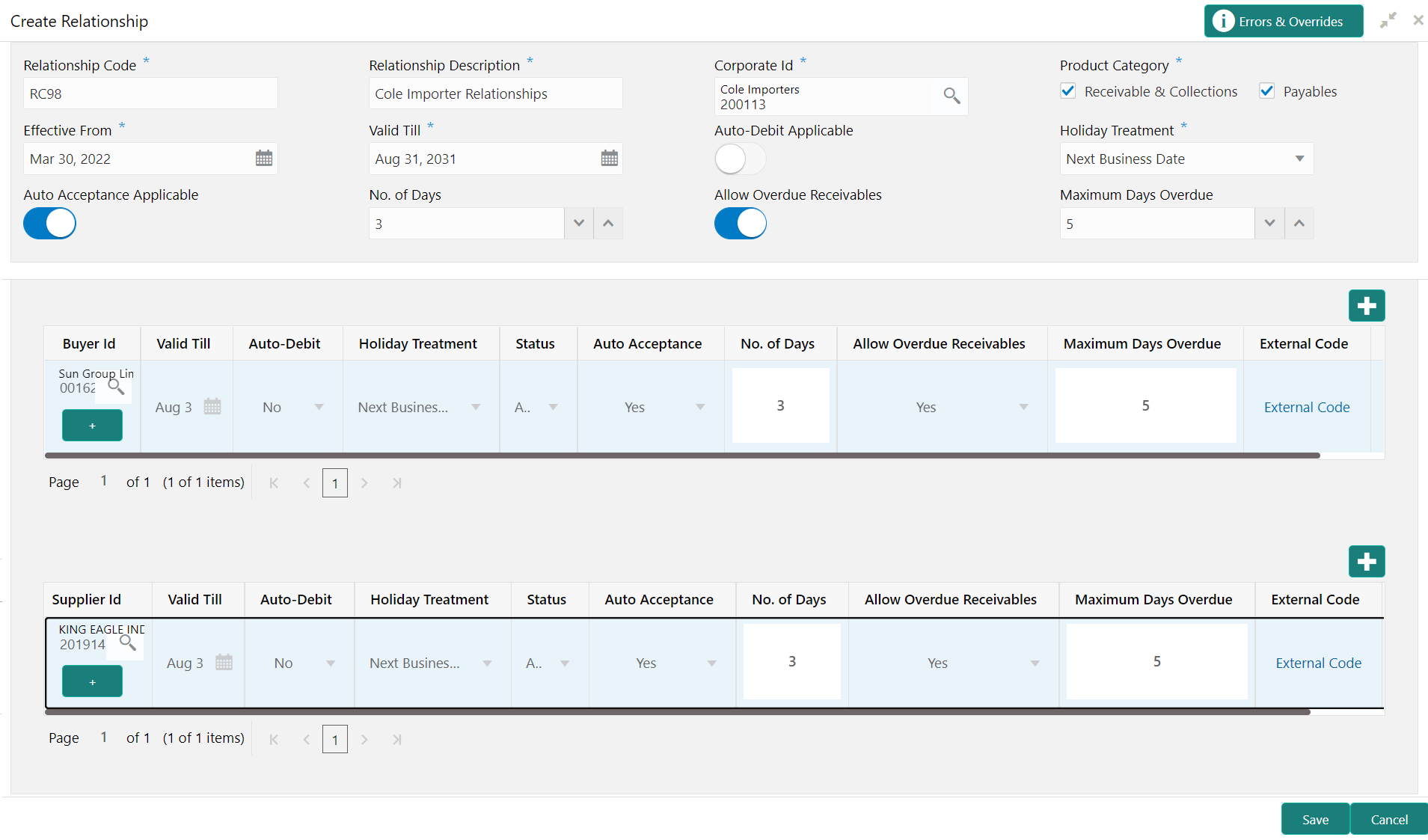
Task: Save the relationship
Action: point(1315,819)
